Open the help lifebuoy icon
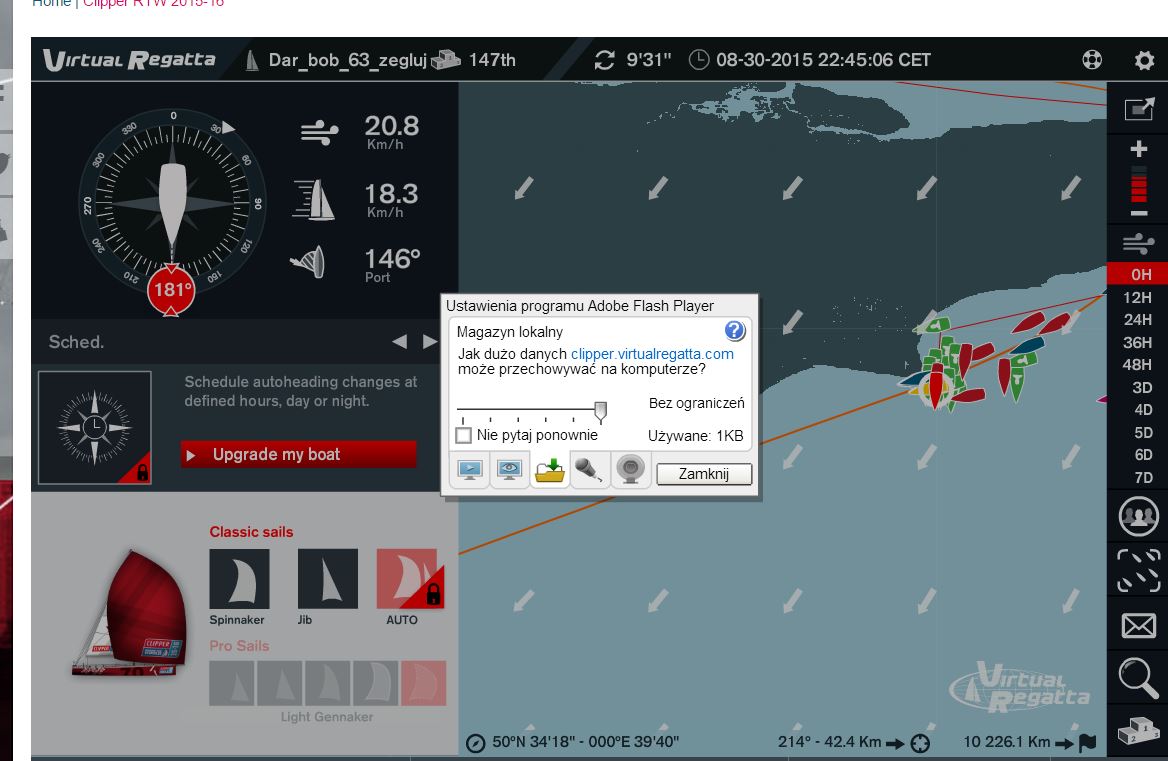This screenshot has height=761, width=1168. click(1091, 60)
